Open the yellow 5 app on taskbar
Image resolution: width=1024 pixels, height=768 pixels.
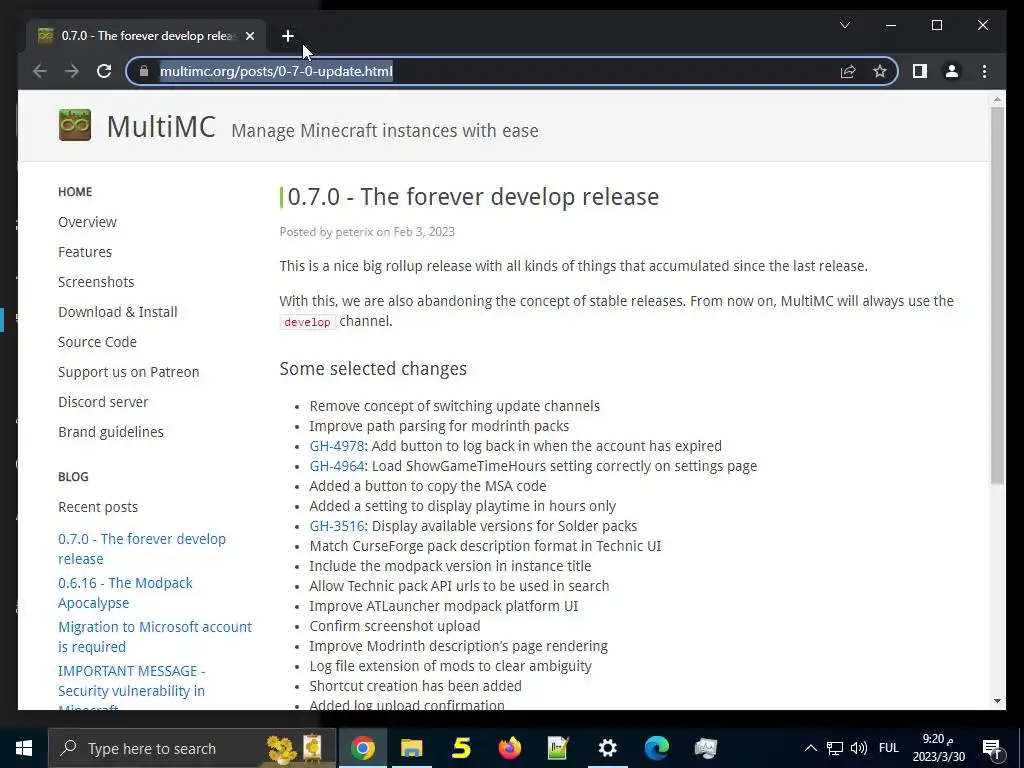click(x=461, y=748)
